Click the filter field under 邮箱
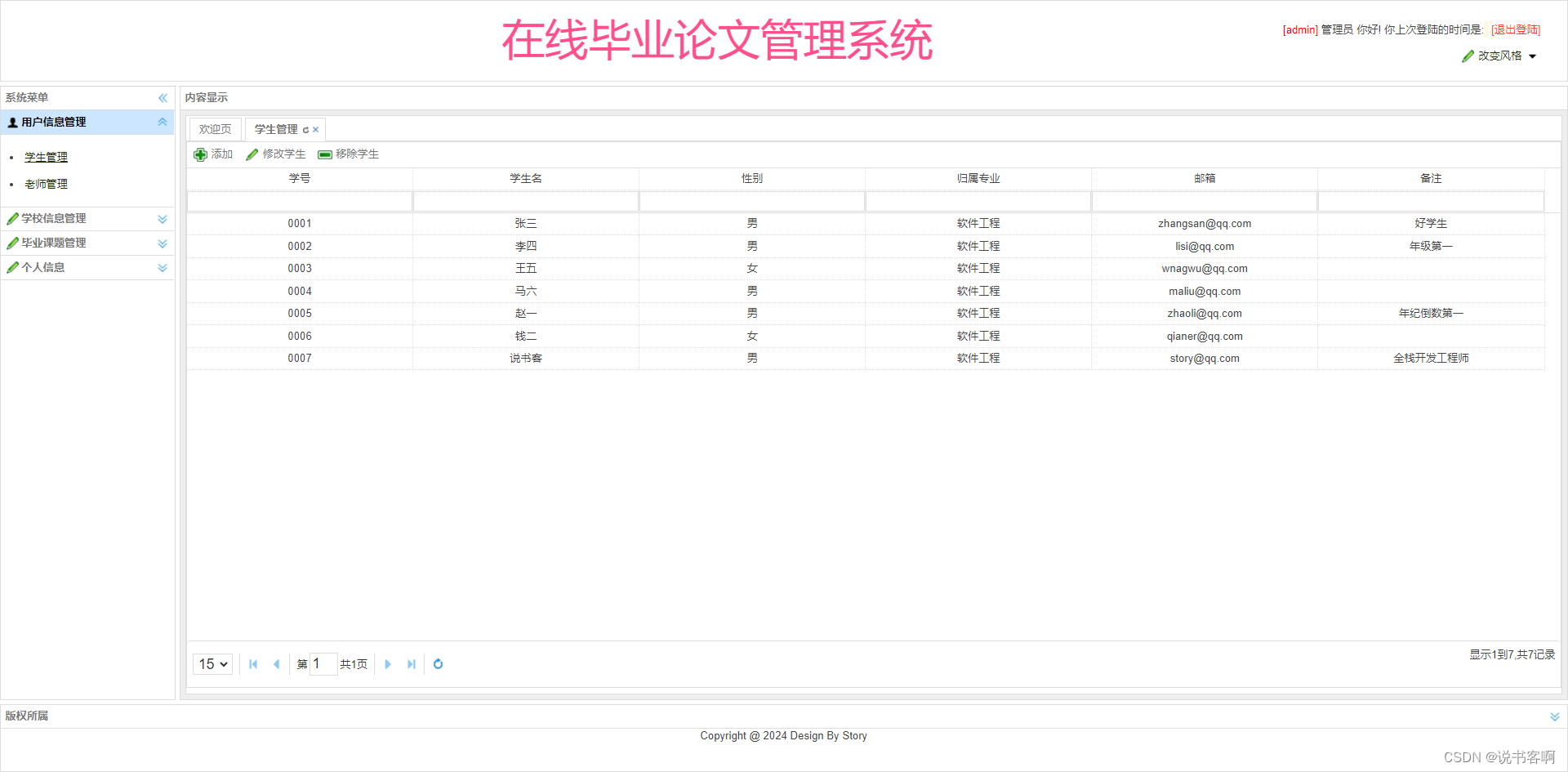The image size is (1568, 772). [x=1205, y=201]
